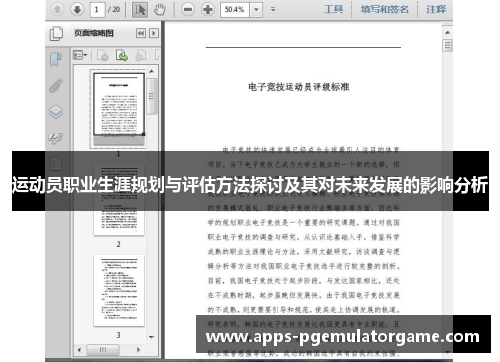Open the Layers sidebar panel
The width and height of the screenshot is (500, 362).
[x=56, y=112]
